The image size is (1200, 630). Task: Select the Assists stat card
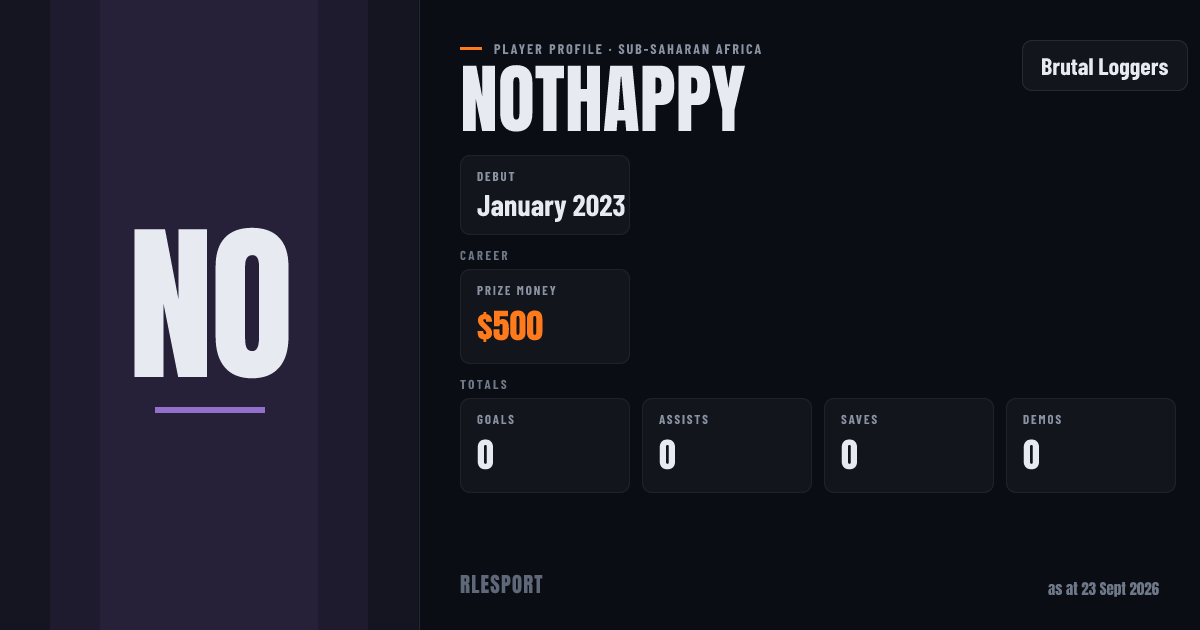[727, 445]
